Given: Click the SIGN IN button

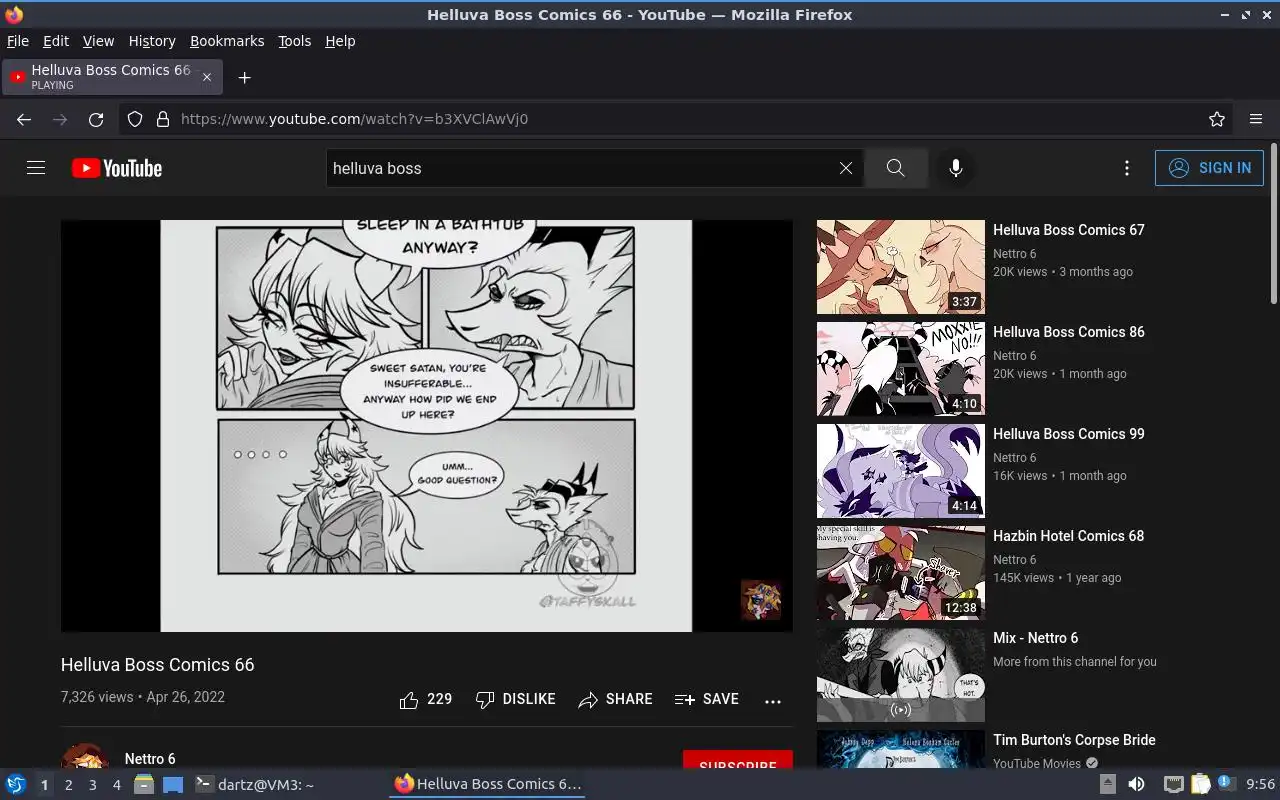Looking at the screenshot, I should (x=1209, y=168).
